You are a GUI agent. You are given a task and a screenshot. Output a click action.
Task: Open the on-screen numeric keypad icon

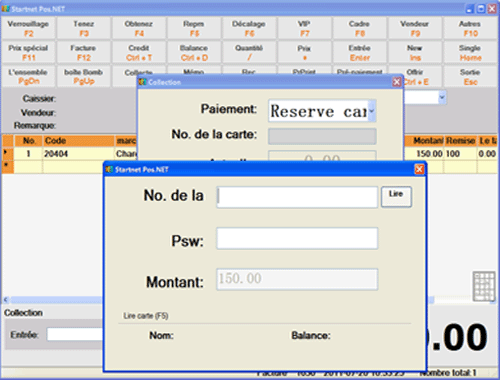(x=484, y=287)
